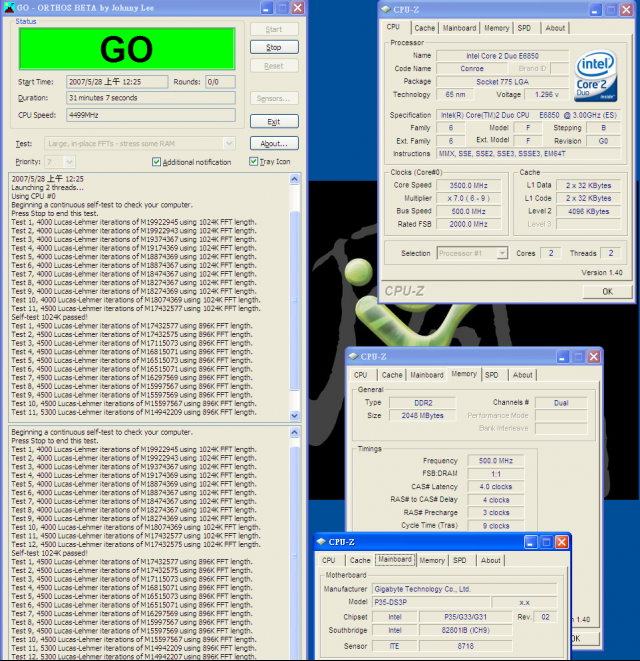Select Cache tab in bottom CPU-Z Mainboard window

click(360, 560)
